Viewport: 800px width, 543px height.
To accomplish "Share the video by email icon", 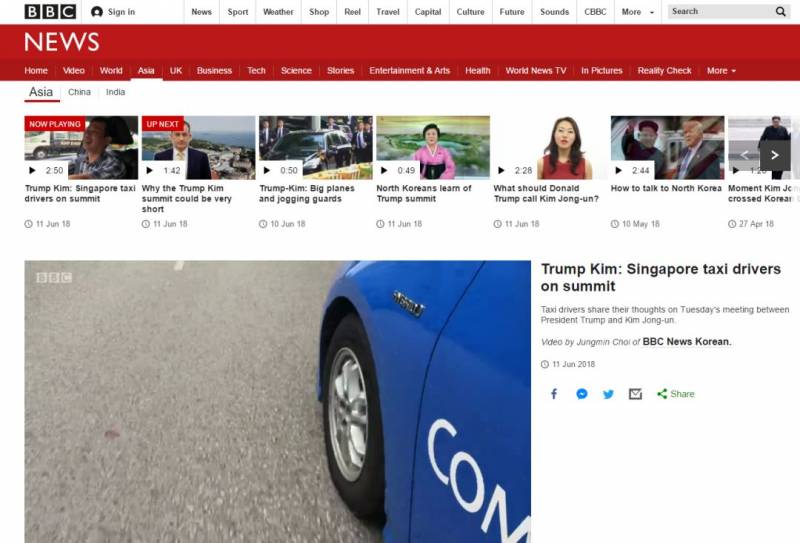I will click(635, 394).
